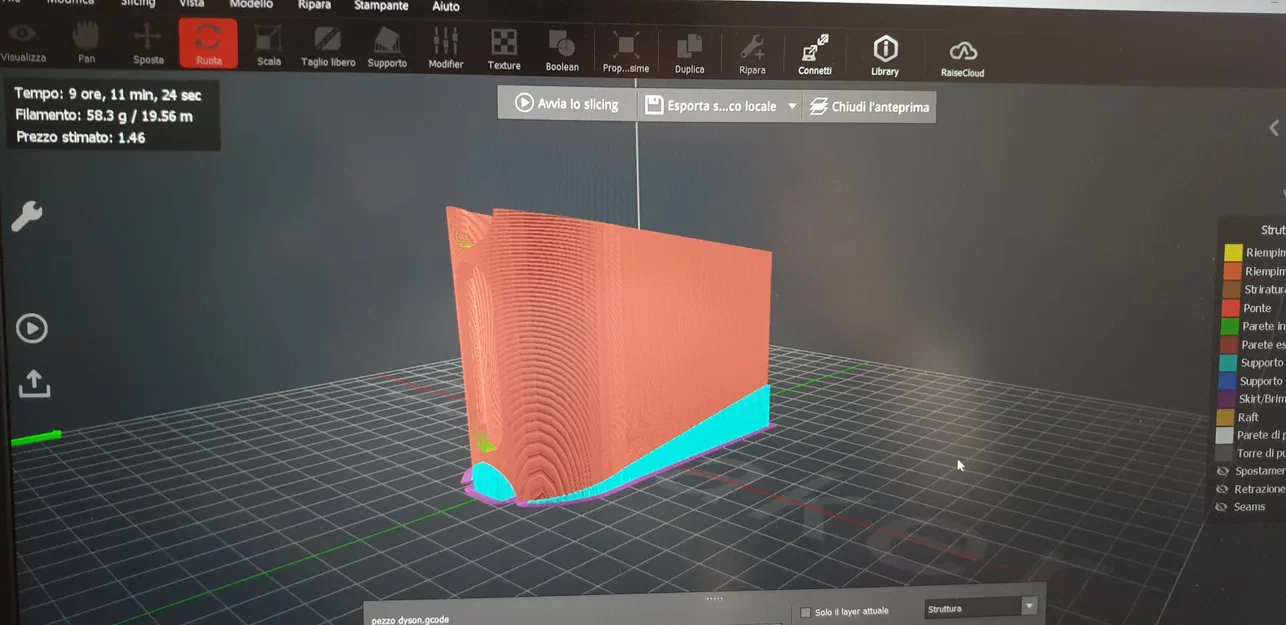Open the Modifier sliders tool

click(445, 47)
